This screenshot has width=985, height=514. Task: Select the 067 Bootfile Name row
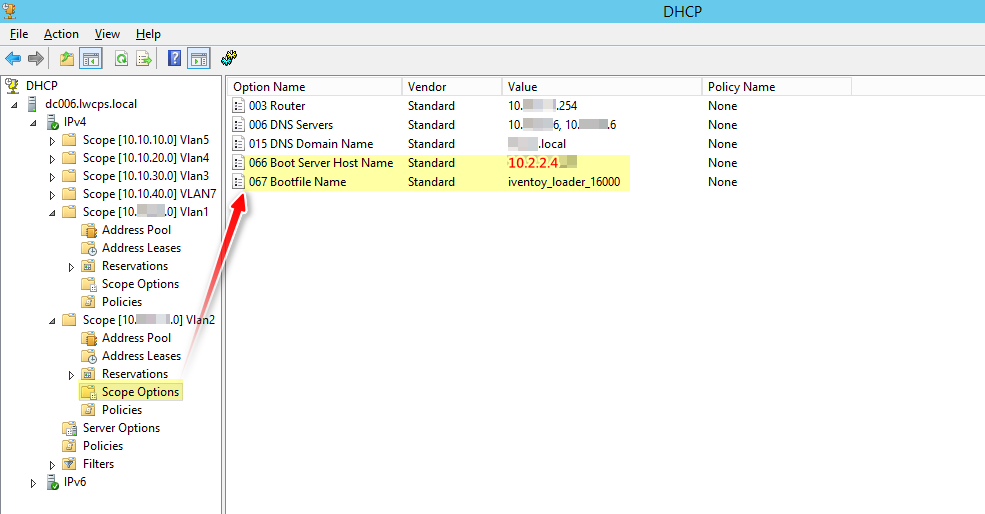[x=297, y=182]
